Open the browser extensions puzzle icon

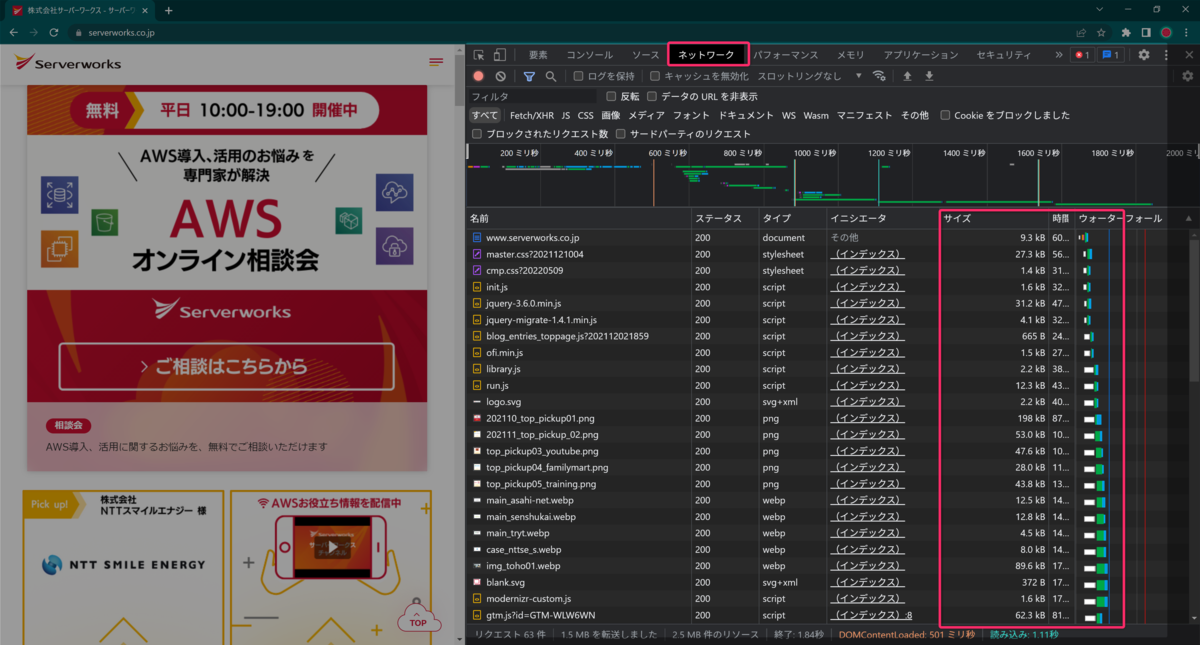(1126, 32)
